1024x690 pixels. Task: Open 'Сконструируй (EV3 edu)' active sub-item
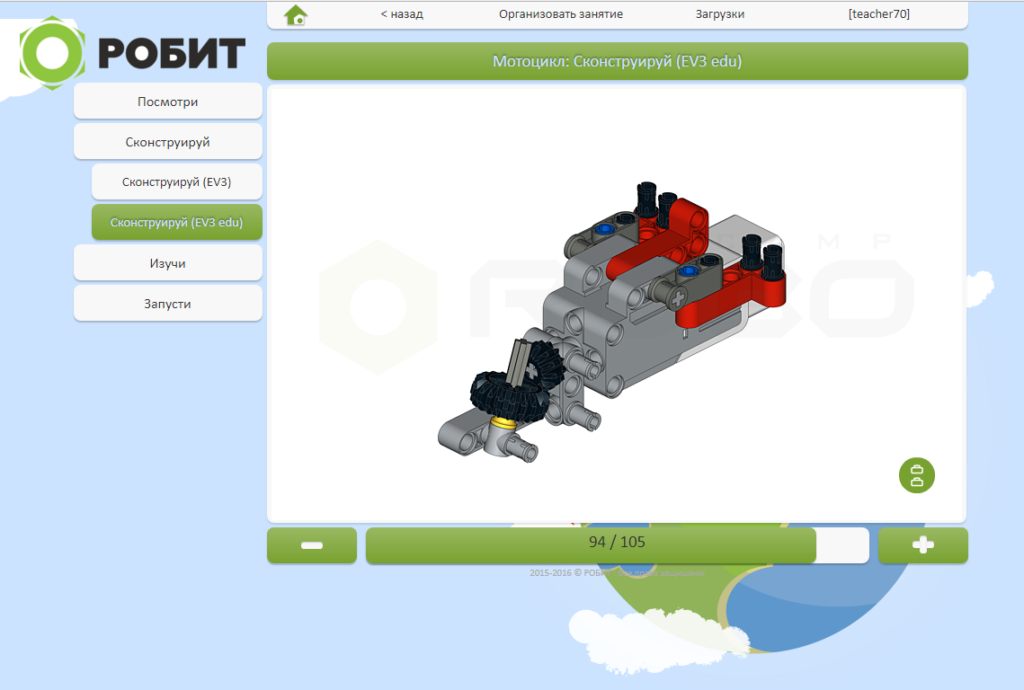(177, 223)
